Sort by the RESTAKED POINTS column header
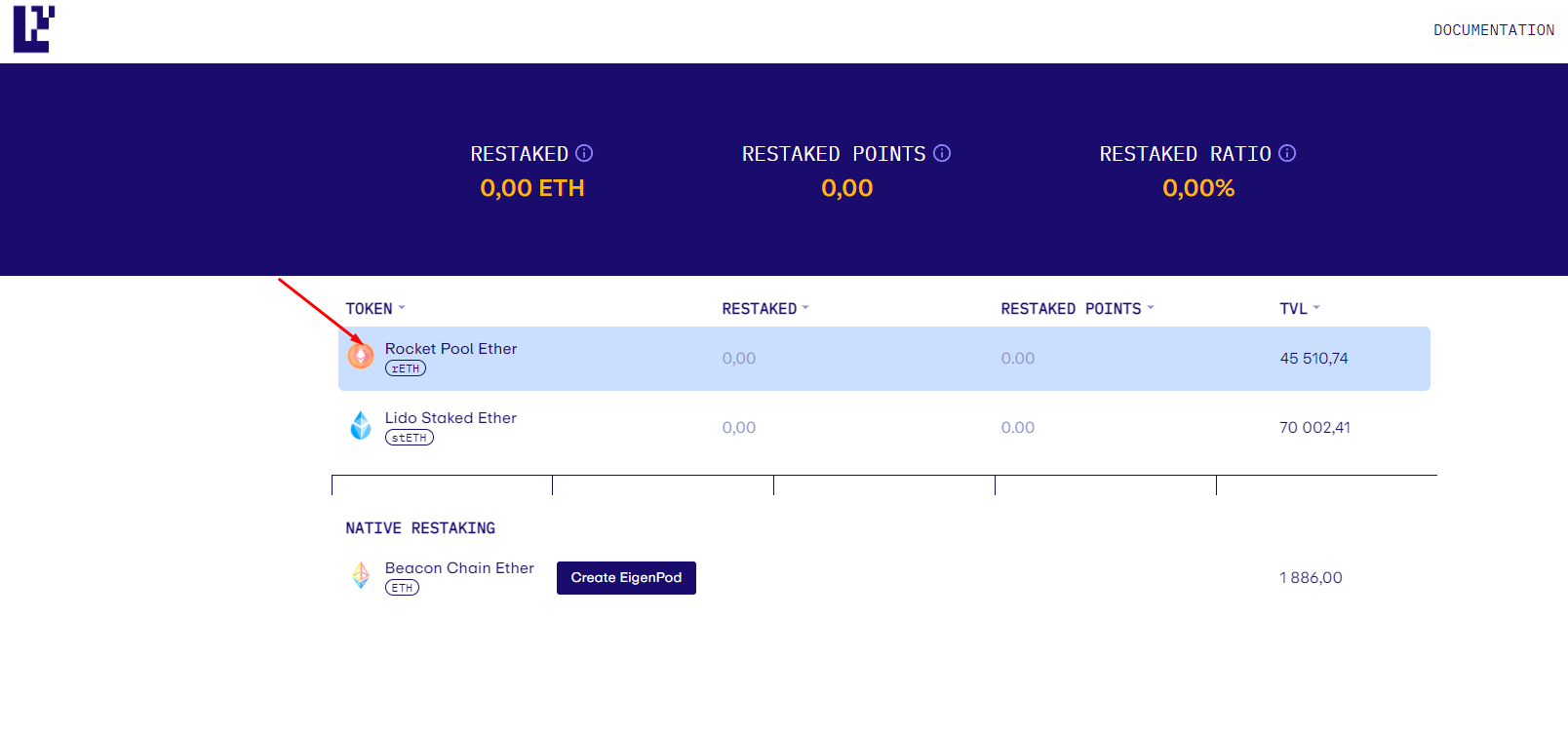 (1078, 309)
